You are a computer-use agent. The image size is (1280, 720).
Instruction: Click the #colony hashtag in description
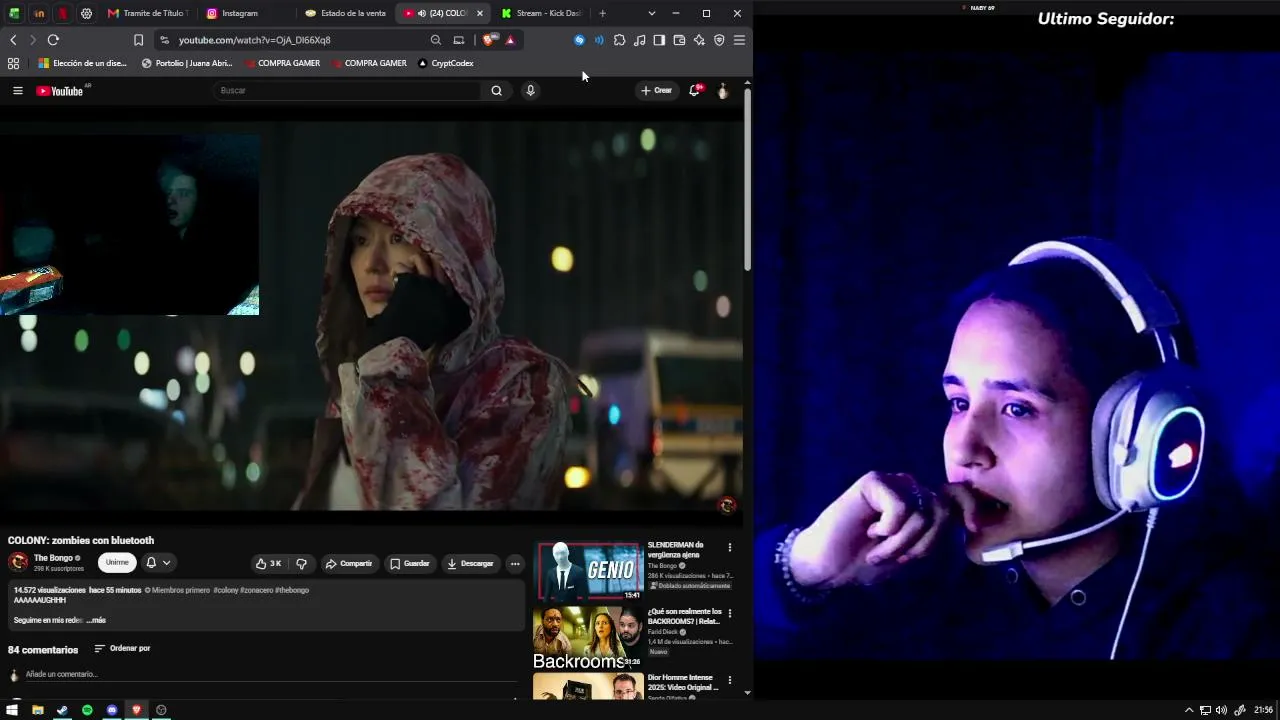tap(225, 590)
